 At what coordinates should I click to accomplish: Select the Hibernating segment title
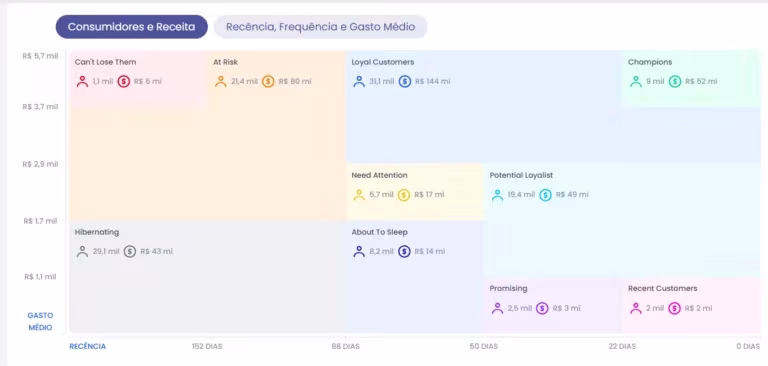tap(97, 232)
